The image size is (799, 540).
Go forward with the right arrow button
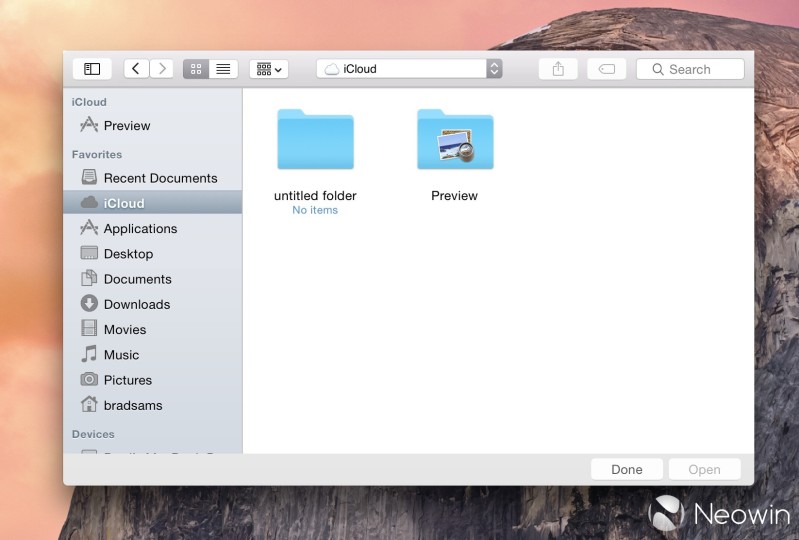point(161,69)
